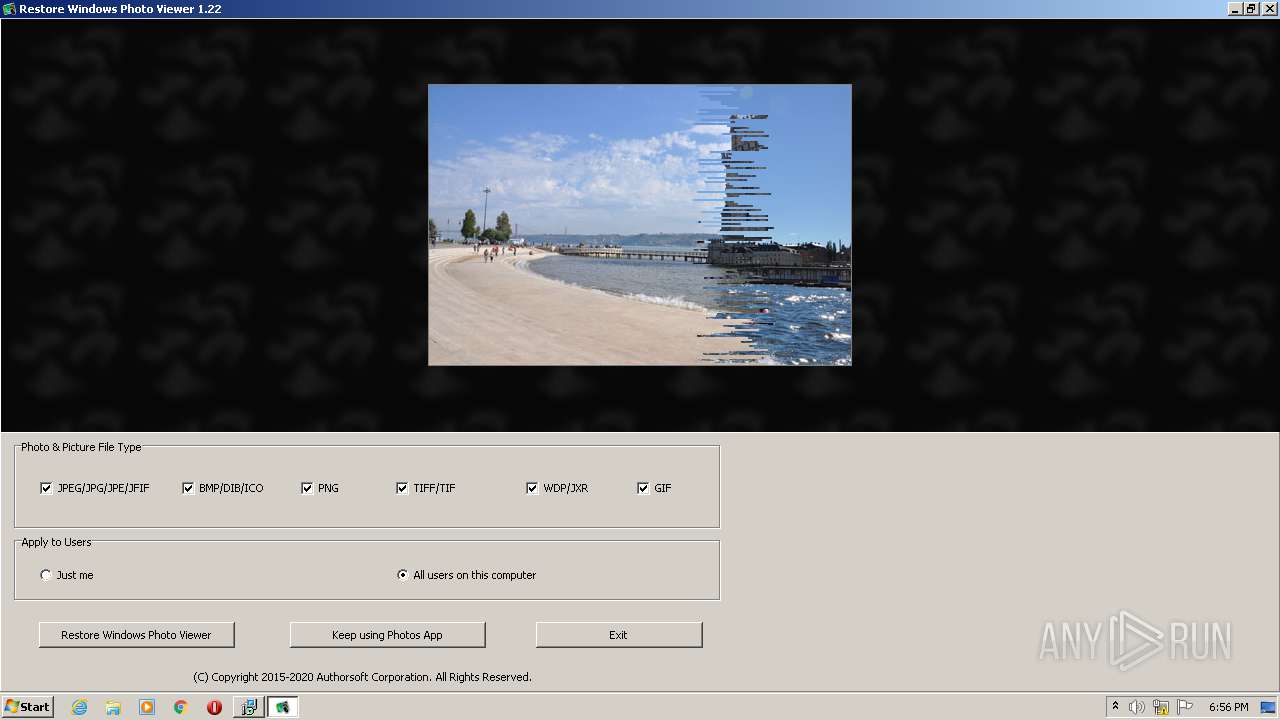Open Windows Explorer folder icon in taskbar
The height and width of the screenshot is (720, 1280).
pos(113,707)
